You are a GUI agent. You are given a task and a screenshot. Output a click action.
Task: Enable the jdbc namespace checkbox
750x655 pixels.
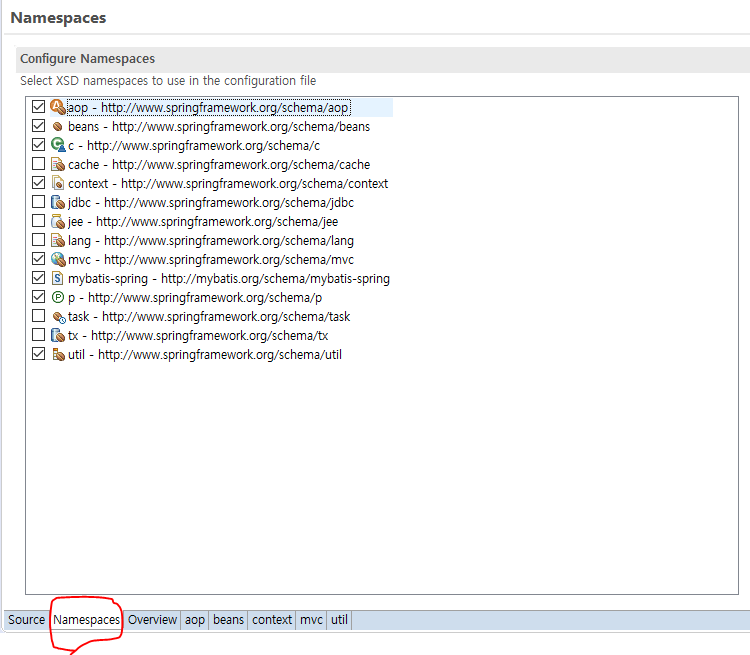(38, 202)
